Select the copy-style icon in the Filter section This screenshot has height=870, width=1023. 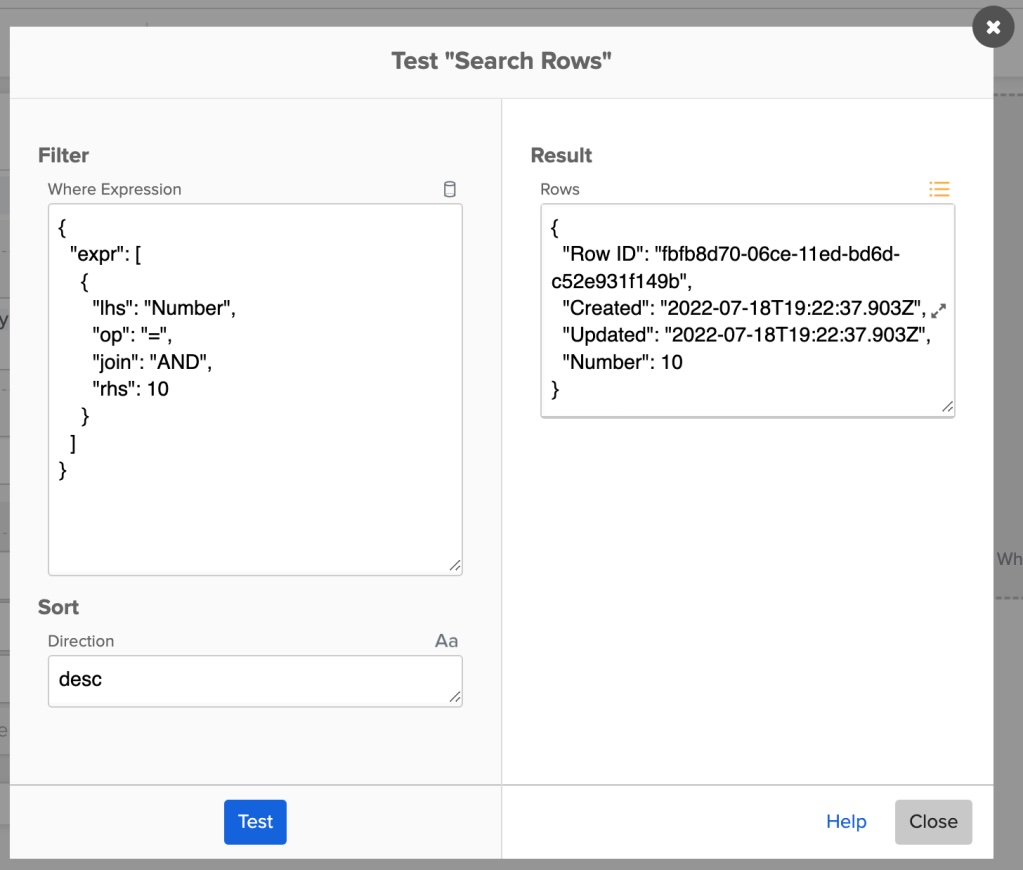(448, 188)
